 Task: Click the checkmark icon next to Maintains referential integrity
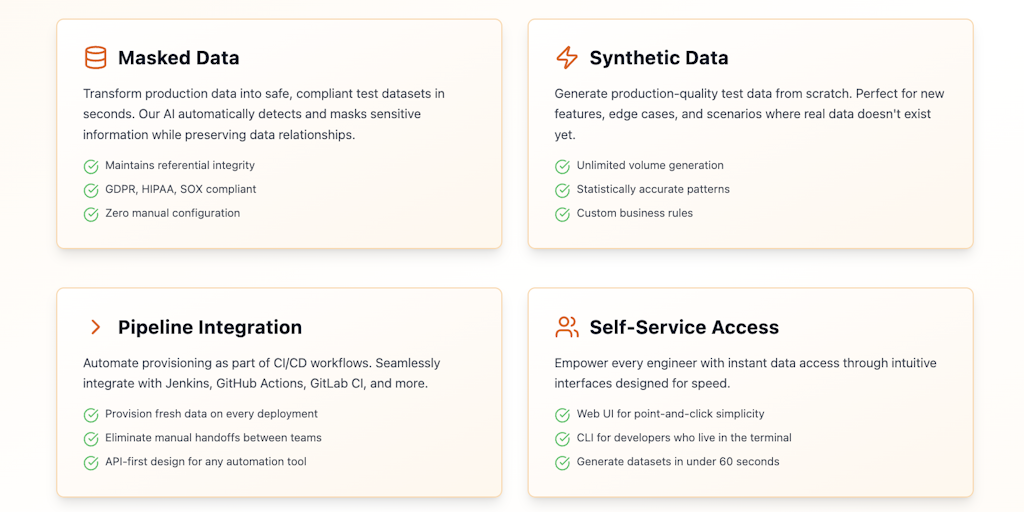91,166
